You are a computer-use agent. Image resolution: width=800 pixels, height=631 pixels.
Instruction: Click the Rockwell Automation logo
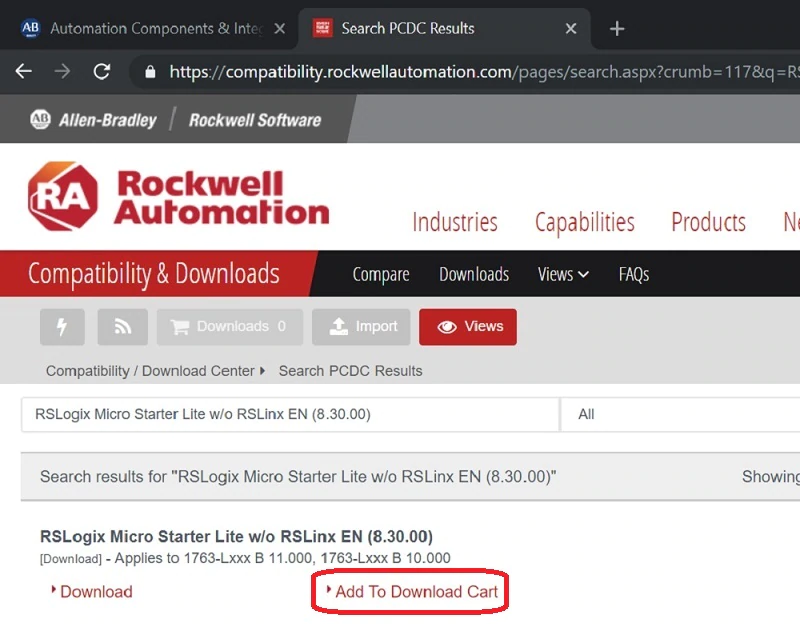point(179,197)
